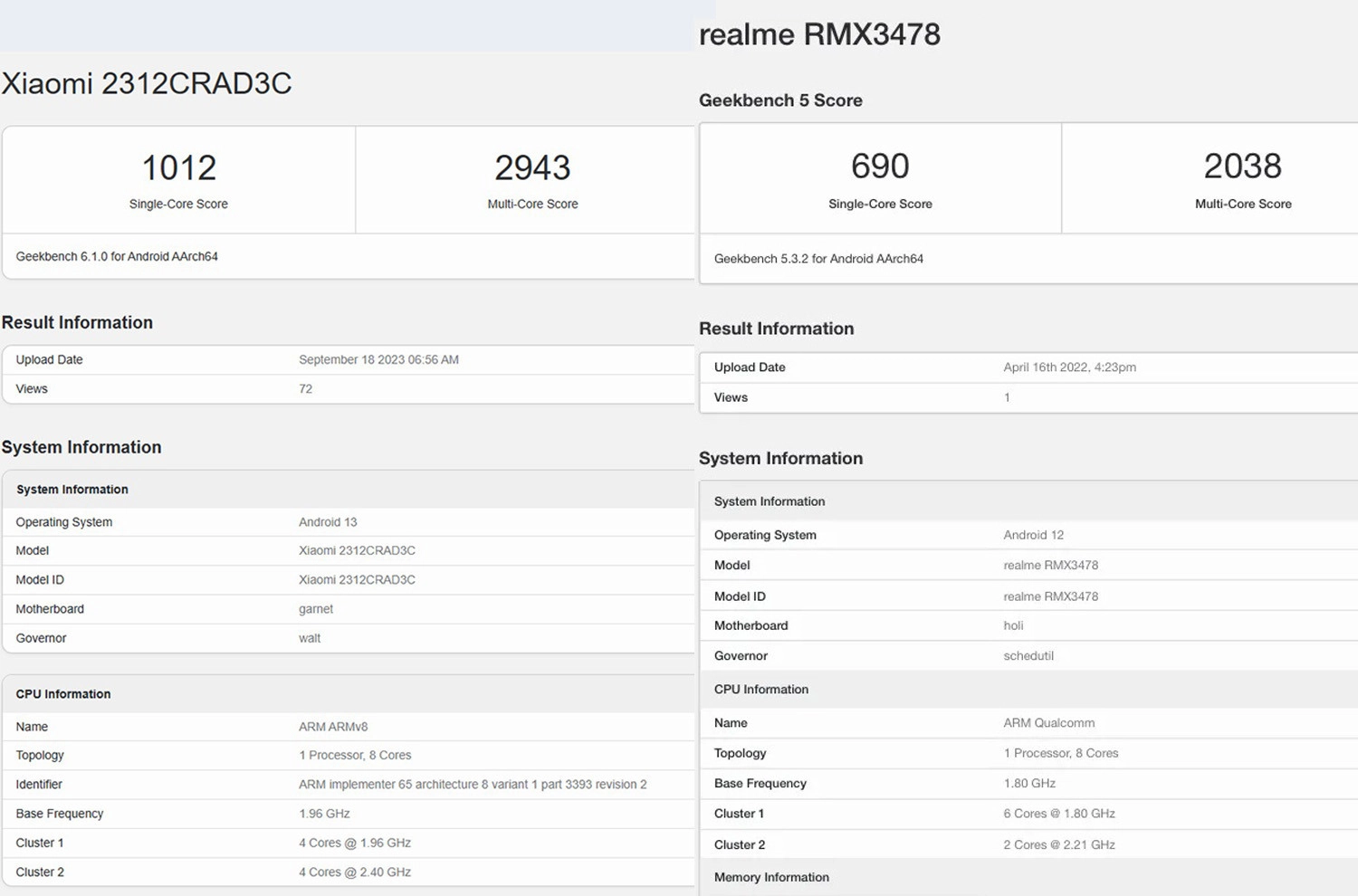The image size is (1358, 896).
Task: Click the 'Android 13' operating system value
Action: (328, 522)
